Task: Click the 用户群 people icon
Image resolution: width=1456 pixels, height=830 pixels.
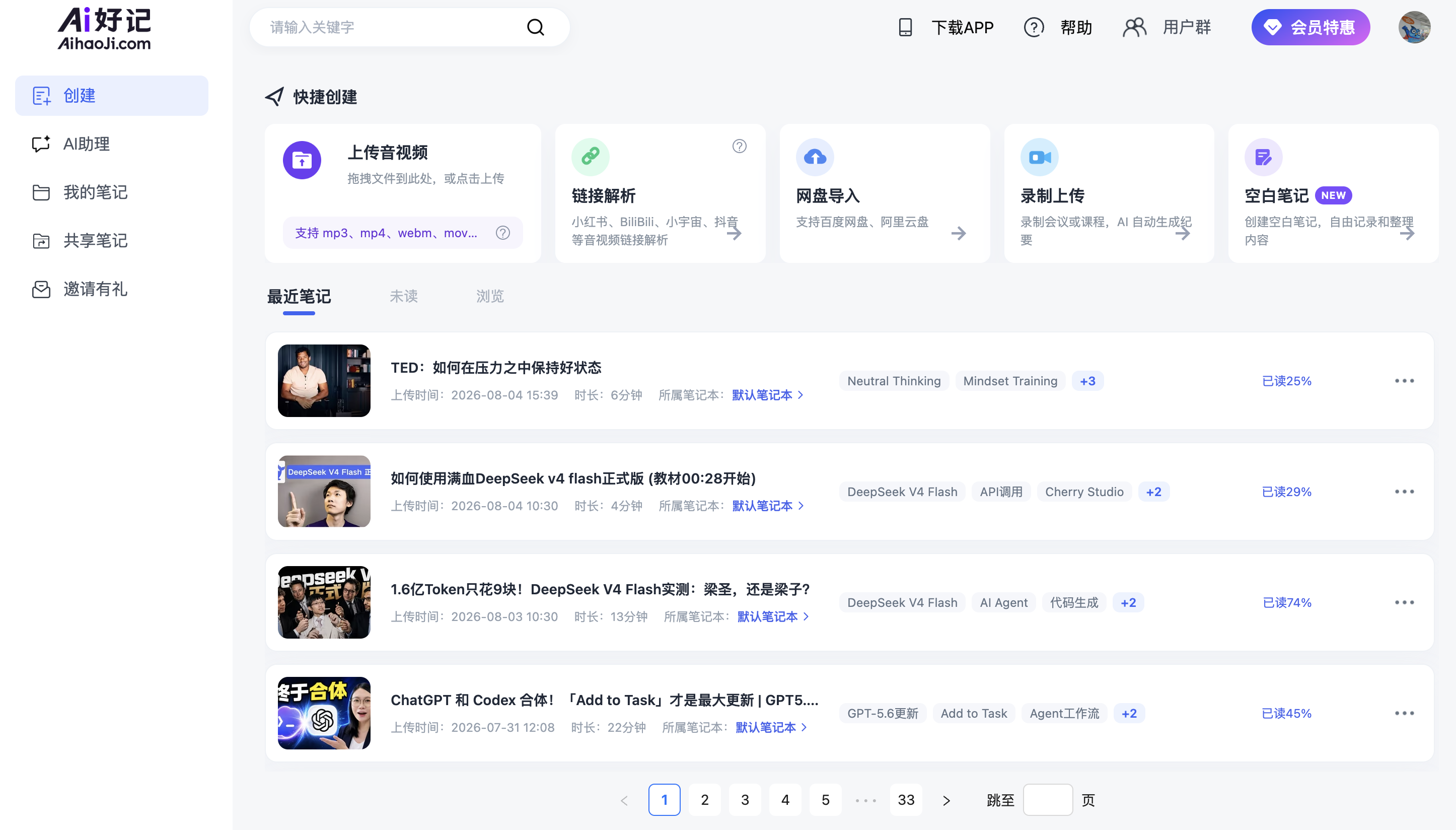Action: tap(1134, 27)
